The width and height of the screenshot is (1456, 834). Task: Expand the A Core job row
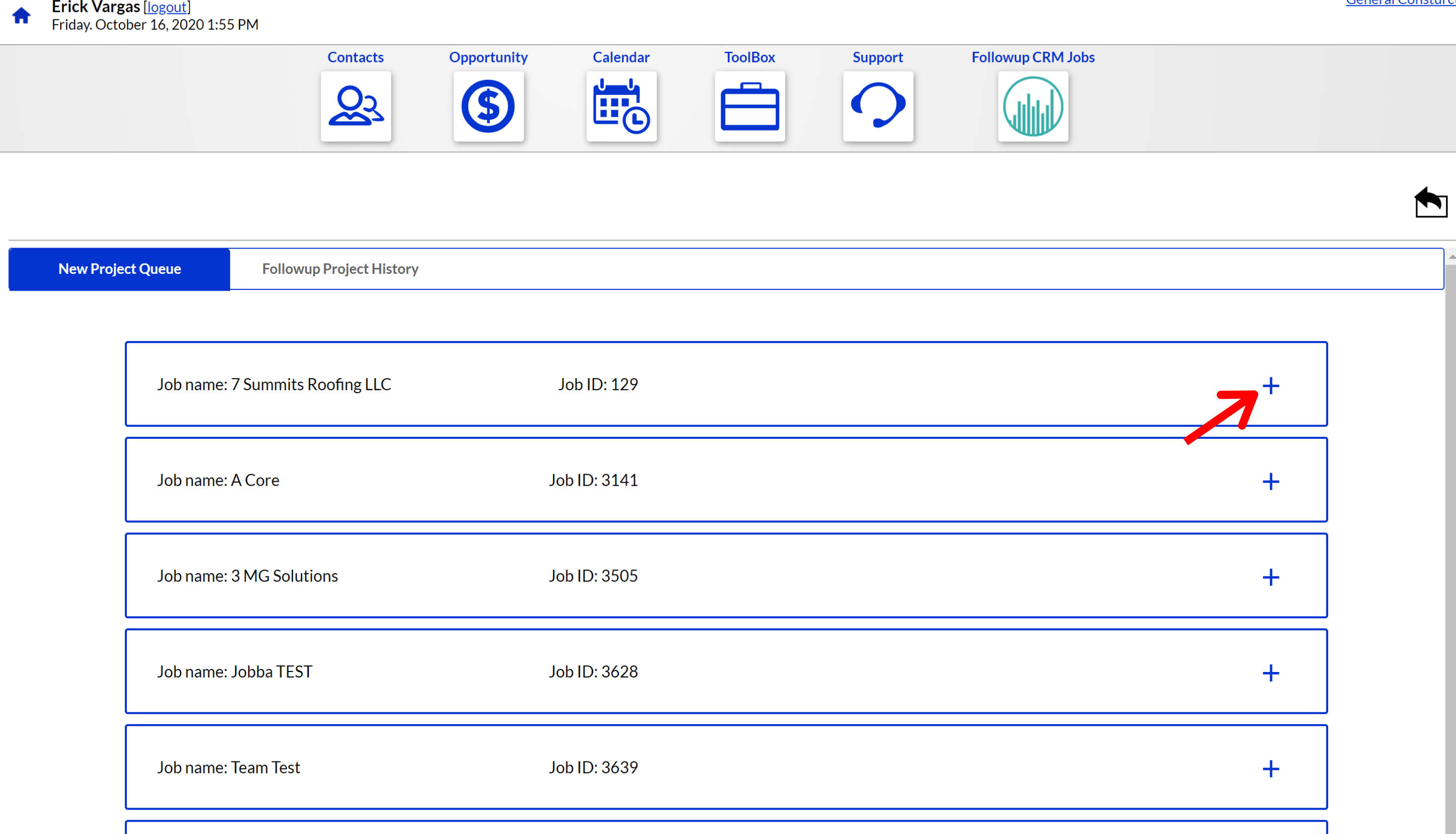(1271, 481)
